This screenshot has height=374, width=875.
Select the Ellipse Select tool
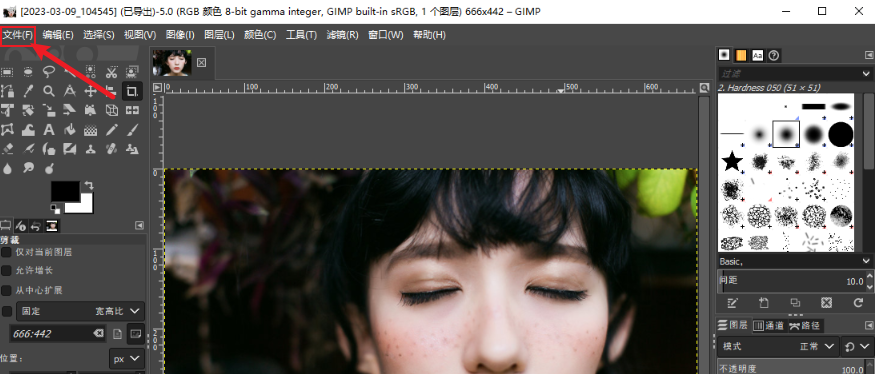click(x=28, y=72)
